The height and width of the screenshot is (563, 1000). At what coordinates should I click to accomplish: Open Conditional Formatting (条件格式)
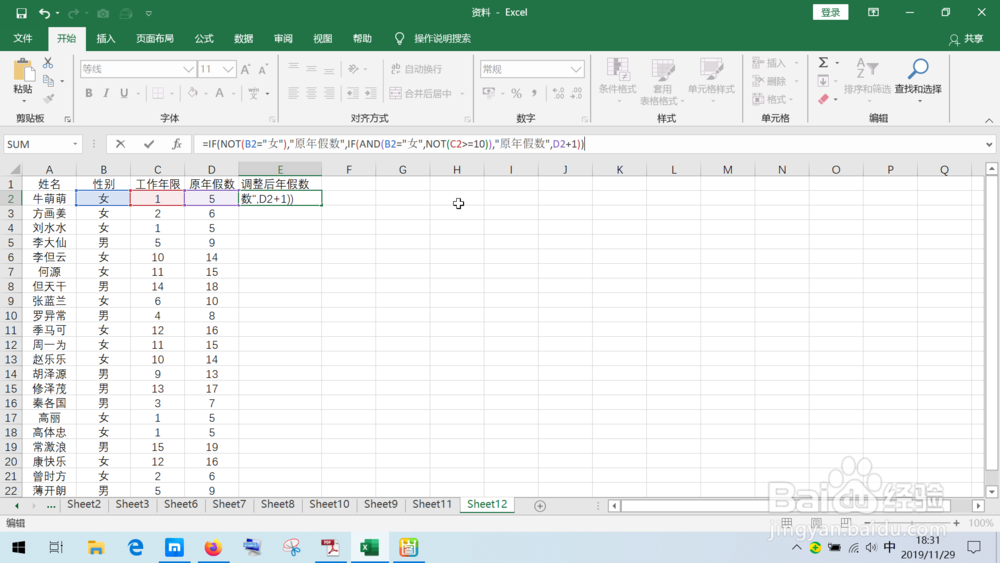coord(617,81)
